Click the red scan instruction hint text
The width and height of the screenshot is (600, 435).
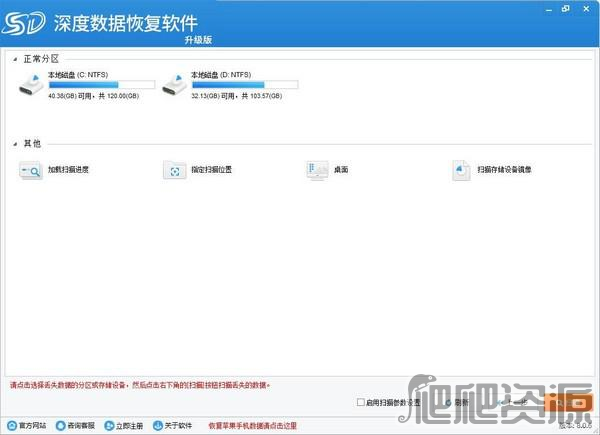pyautogui.click(x=140, y=385)
